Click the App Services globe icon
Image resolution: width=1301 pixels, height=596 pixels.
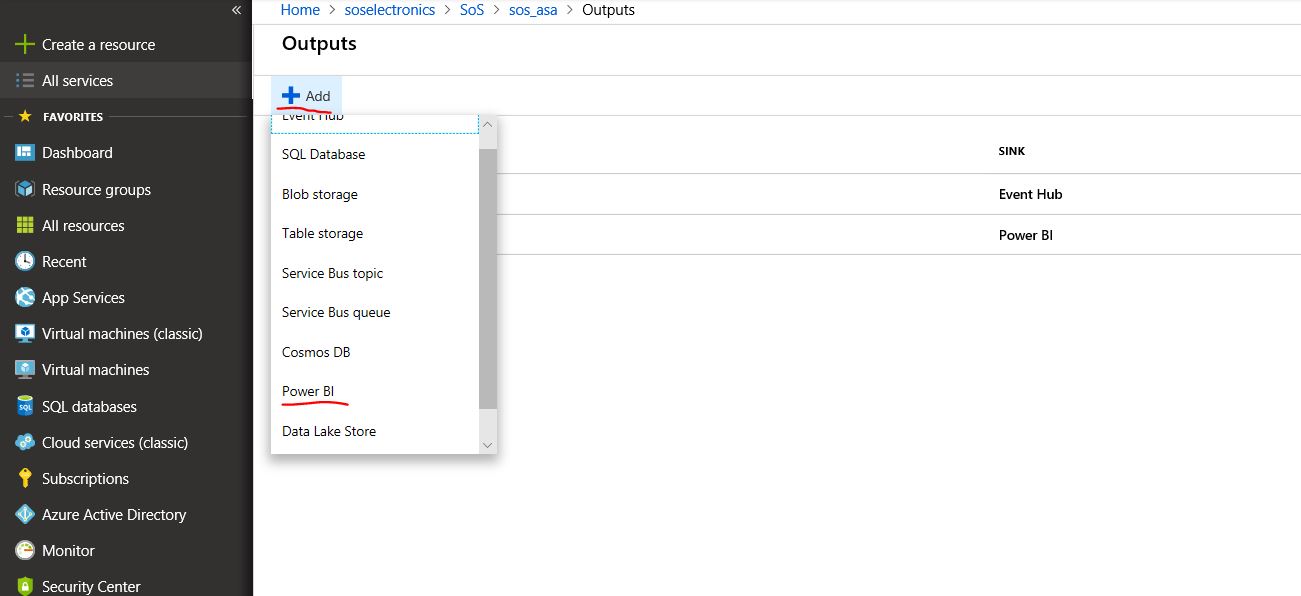[x=25, y=297]
